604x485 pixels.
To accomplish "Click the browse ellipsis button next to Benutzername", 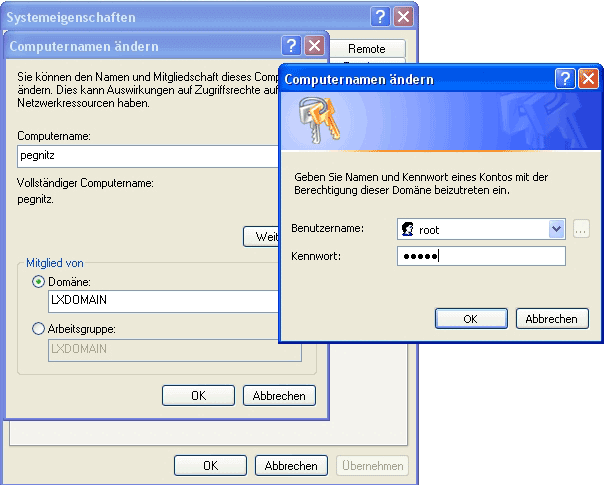I will 581,229.
